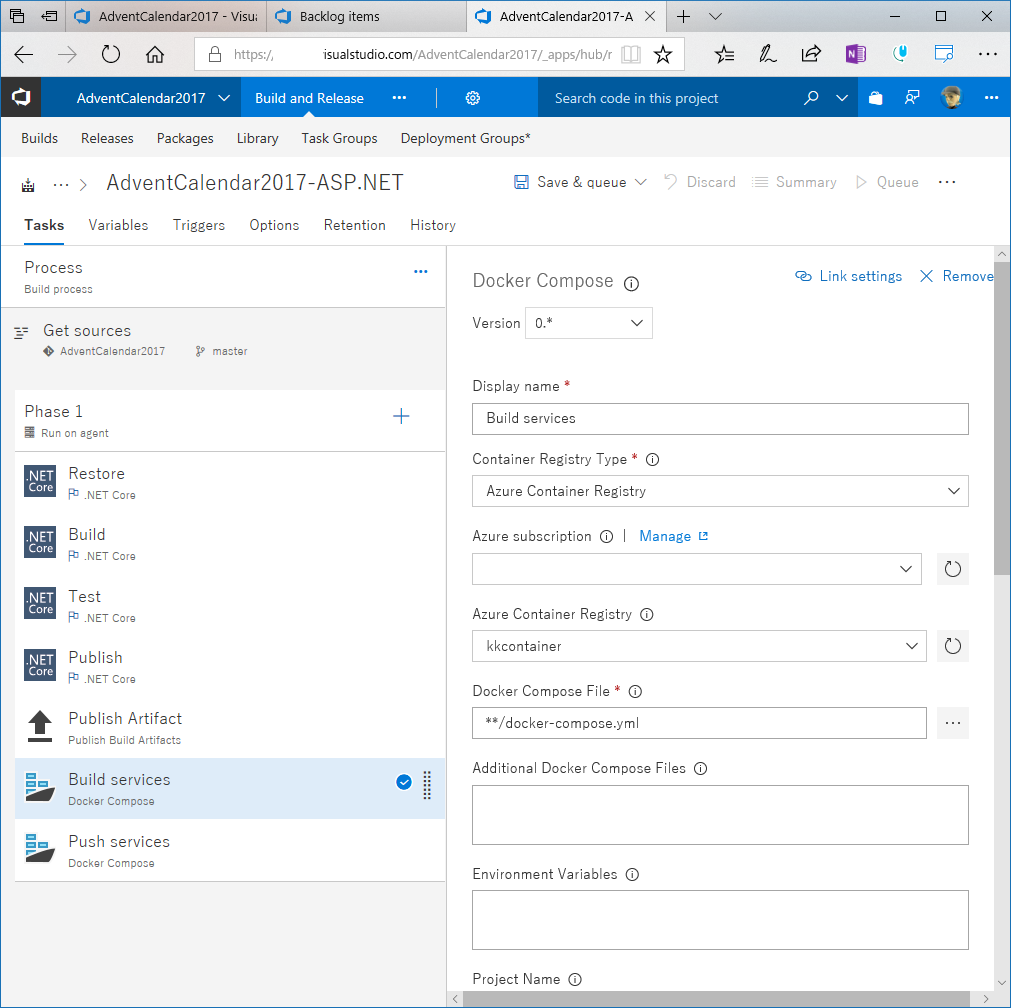
Task: Remove the Docker Compose task
Action: (956, 276)
